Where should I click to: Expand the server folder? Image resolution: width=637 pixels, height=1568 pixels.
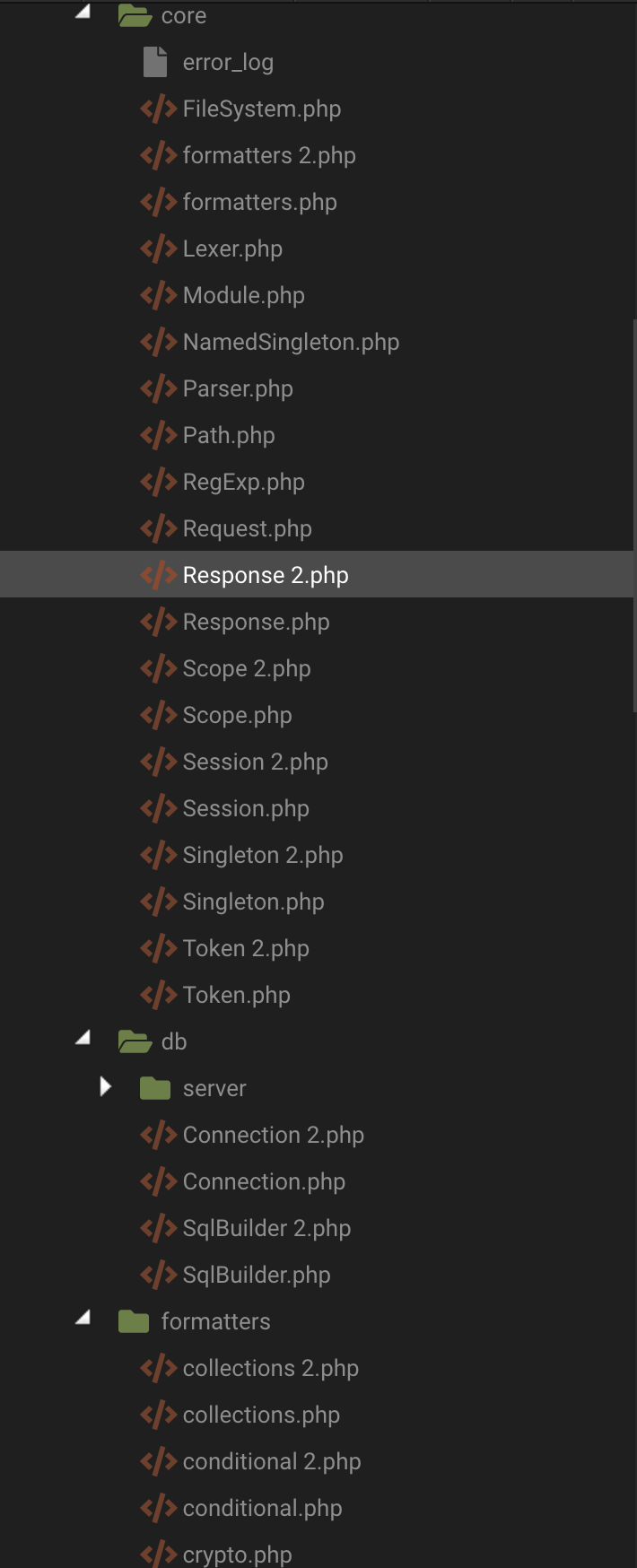pyautogui.click(x=106, y=1087)
